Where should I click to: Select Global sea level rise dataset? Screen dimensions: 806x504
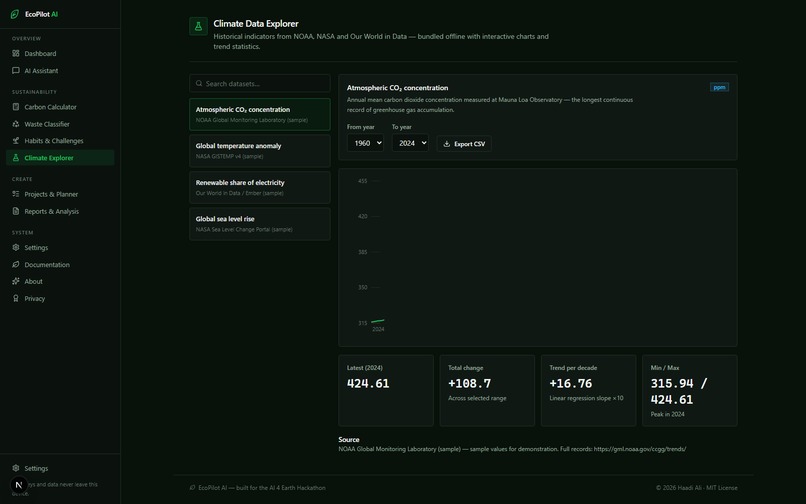pos(260,224)
